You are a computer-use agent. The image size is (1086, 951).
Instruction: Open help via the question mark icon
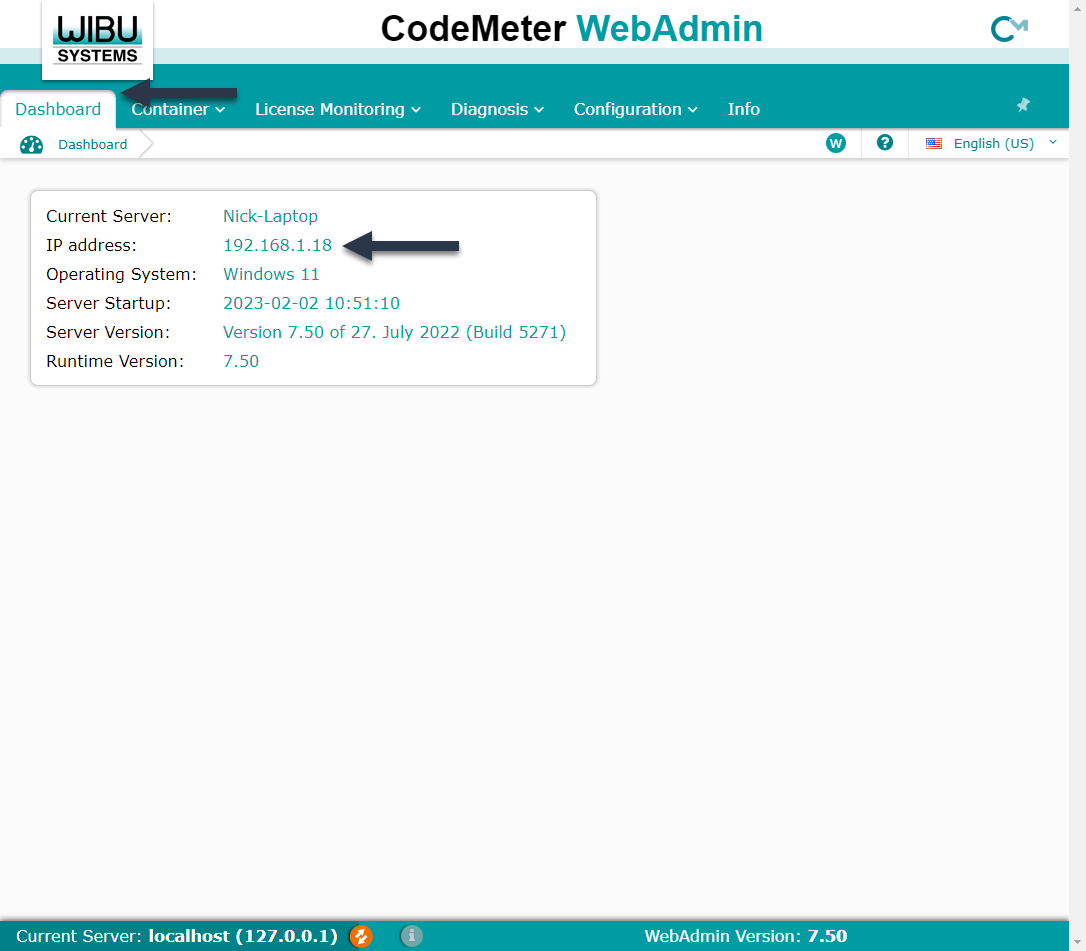pos(884,143)
